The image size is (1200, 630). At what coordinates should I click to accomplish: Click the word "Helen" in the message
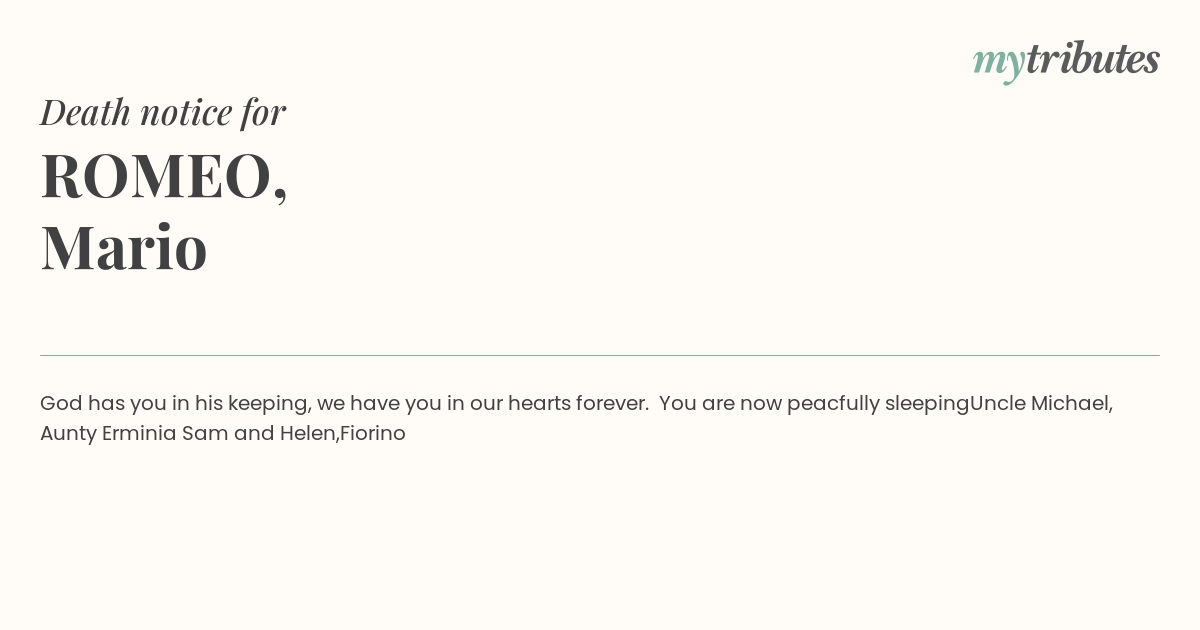308,434
